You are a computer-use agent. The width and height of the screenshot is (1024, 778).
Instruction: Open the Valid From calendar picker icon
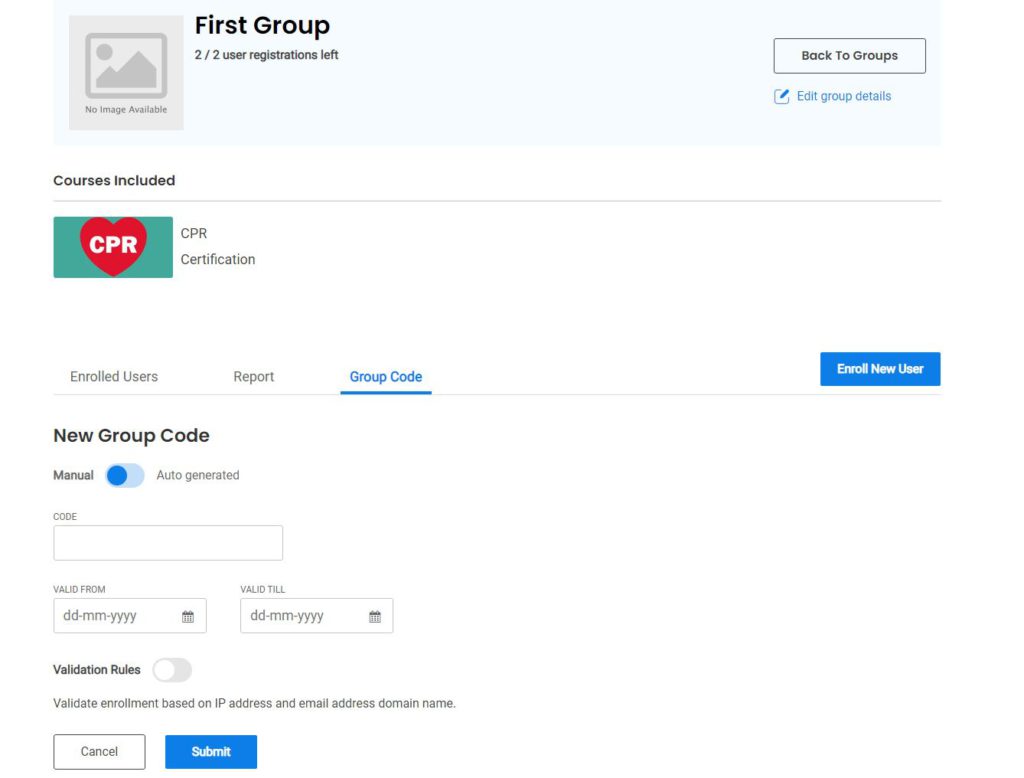point(188,616)
